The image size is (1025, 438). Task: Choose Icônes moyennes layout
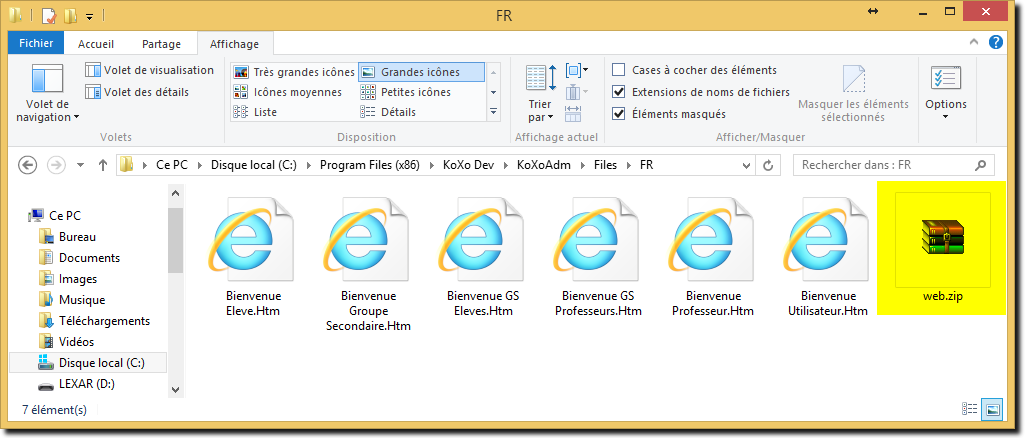288,92
